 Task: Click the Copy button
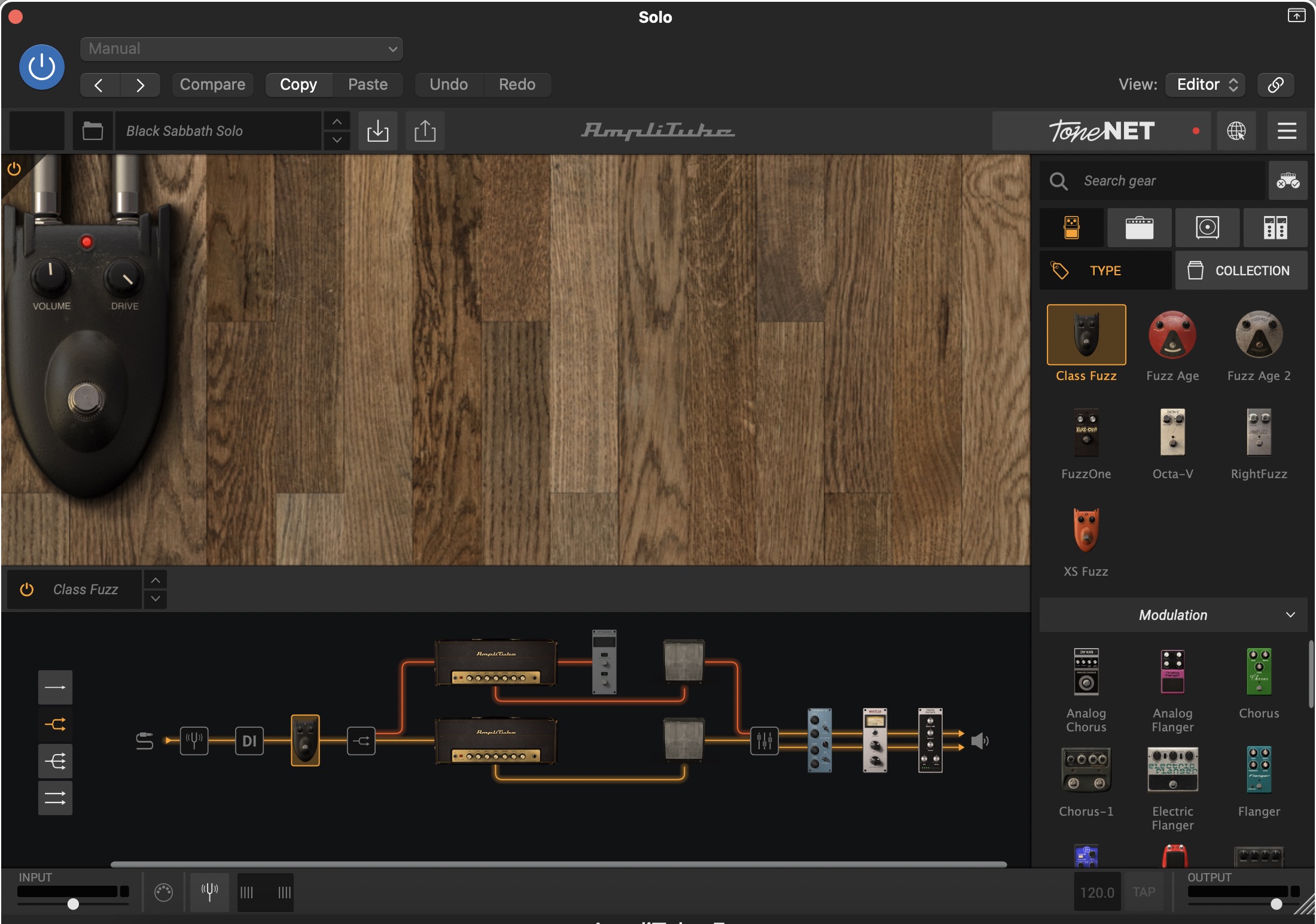[298, 84]
